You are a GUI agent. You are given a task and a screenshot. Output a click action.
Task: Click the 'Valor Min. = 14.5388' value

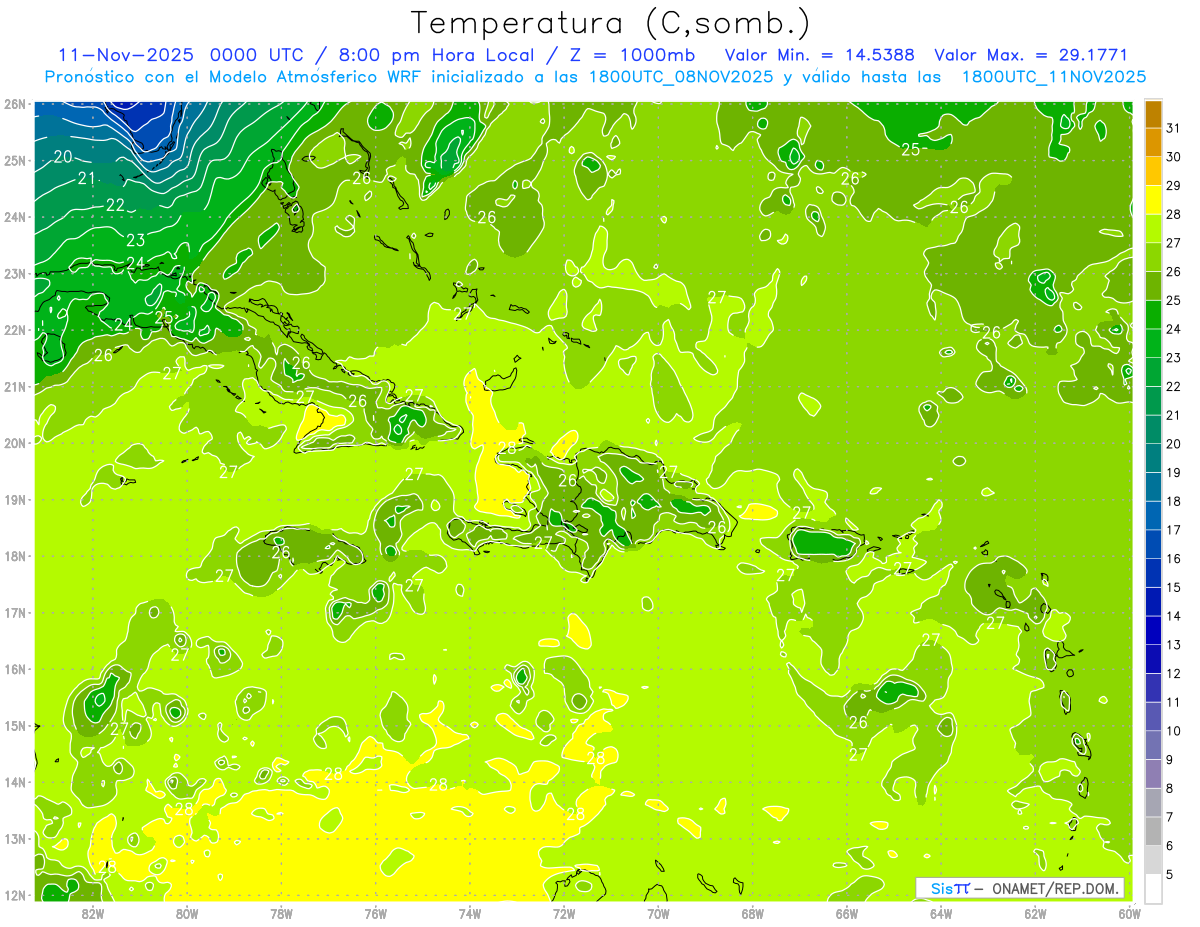tap(820, 55)
